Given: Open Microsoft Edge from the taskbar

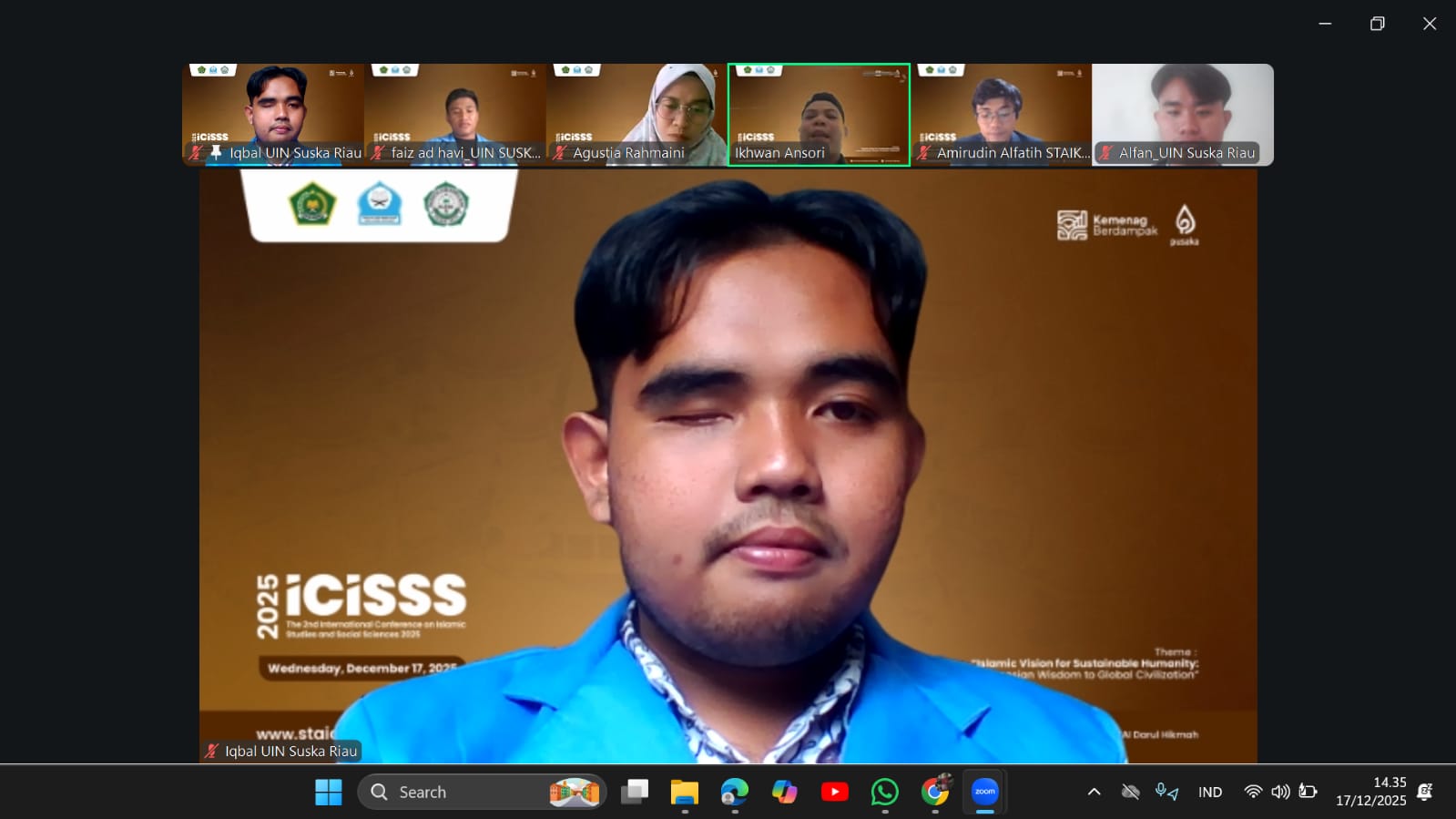Looking at the screenshot, I should tap(734, 792).
